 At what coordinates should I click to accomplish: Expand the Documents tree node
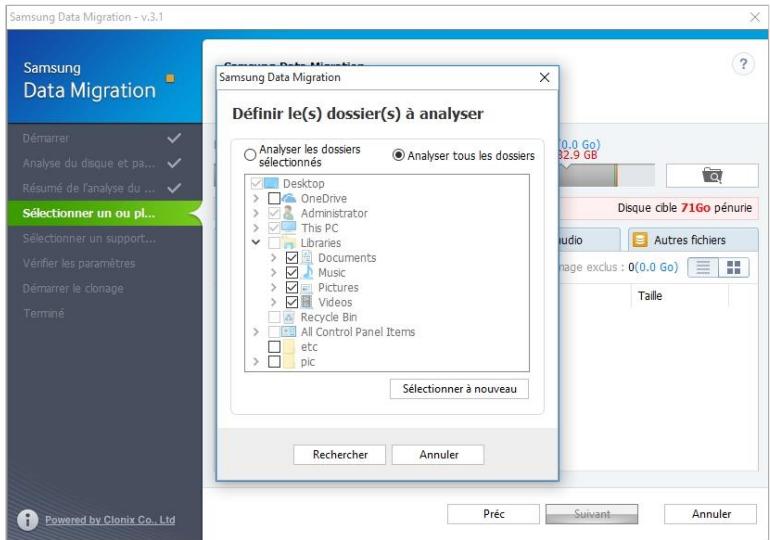[274, 257]
